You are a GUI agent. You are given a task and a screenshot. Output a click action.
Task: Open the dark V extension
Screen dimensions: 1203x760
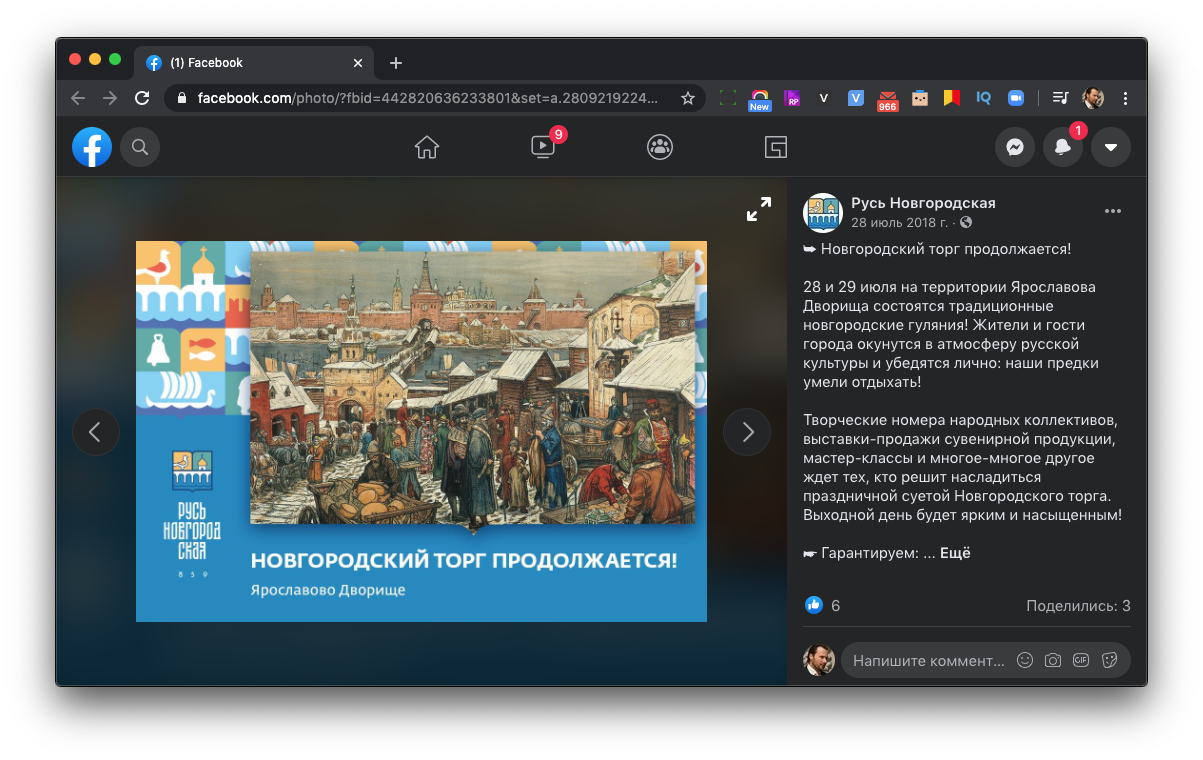(824, 98)
